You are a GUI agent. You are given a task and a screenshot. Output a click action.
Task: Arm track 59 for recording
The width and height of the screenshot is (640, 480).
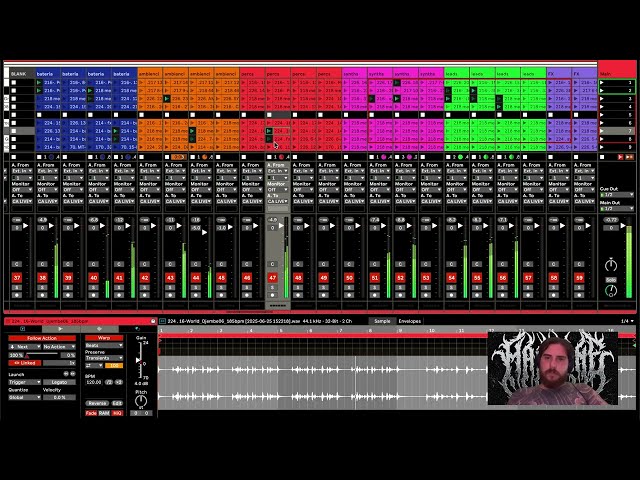(x=579, y=295)
